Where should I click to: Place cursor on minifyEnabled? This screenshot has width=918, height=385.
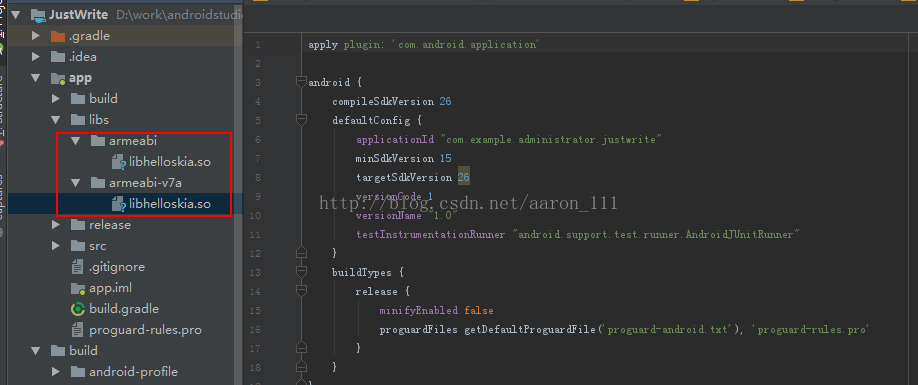[x=419, y=310]
